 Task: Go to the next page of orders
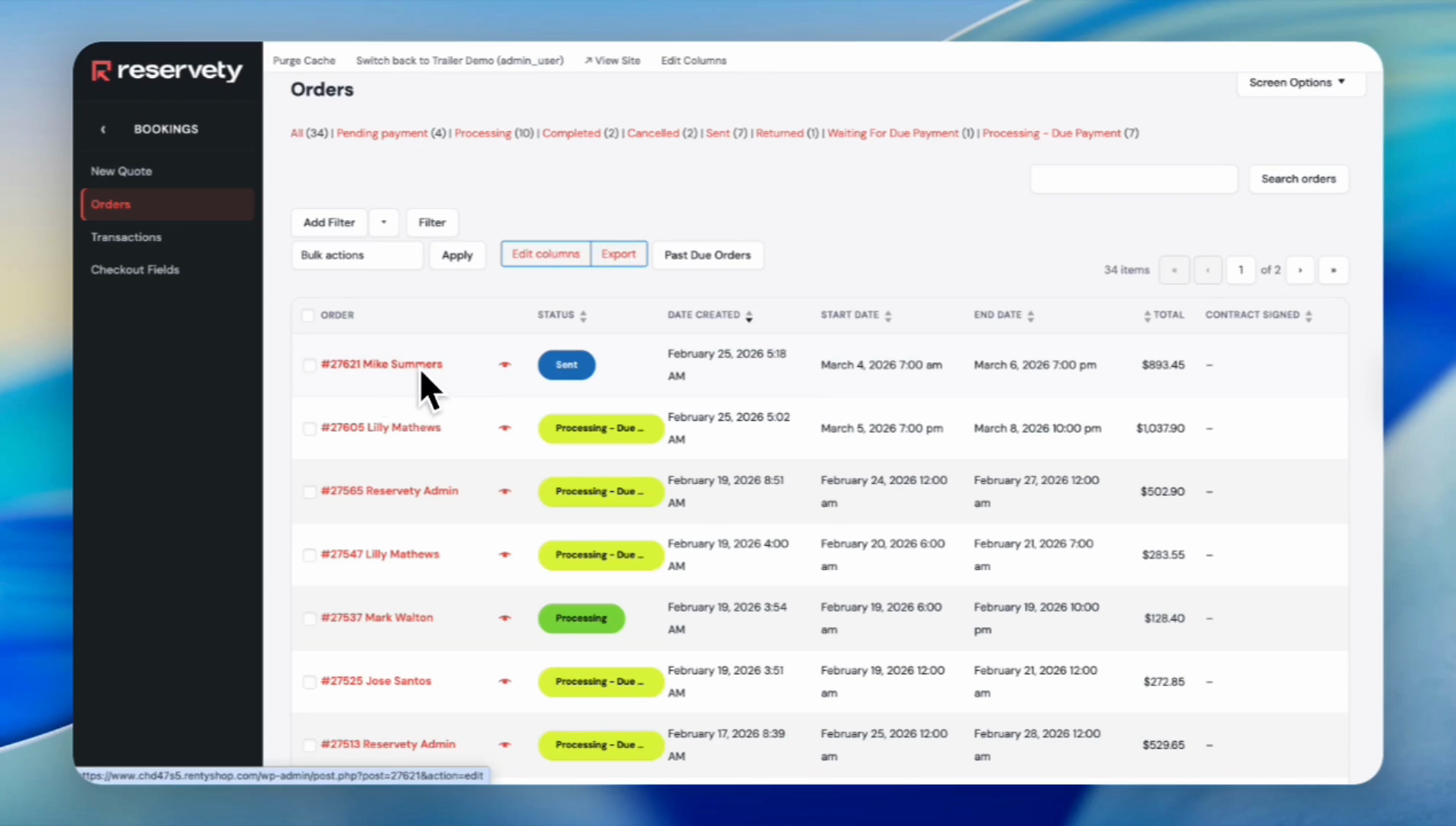click(1299, 270)
